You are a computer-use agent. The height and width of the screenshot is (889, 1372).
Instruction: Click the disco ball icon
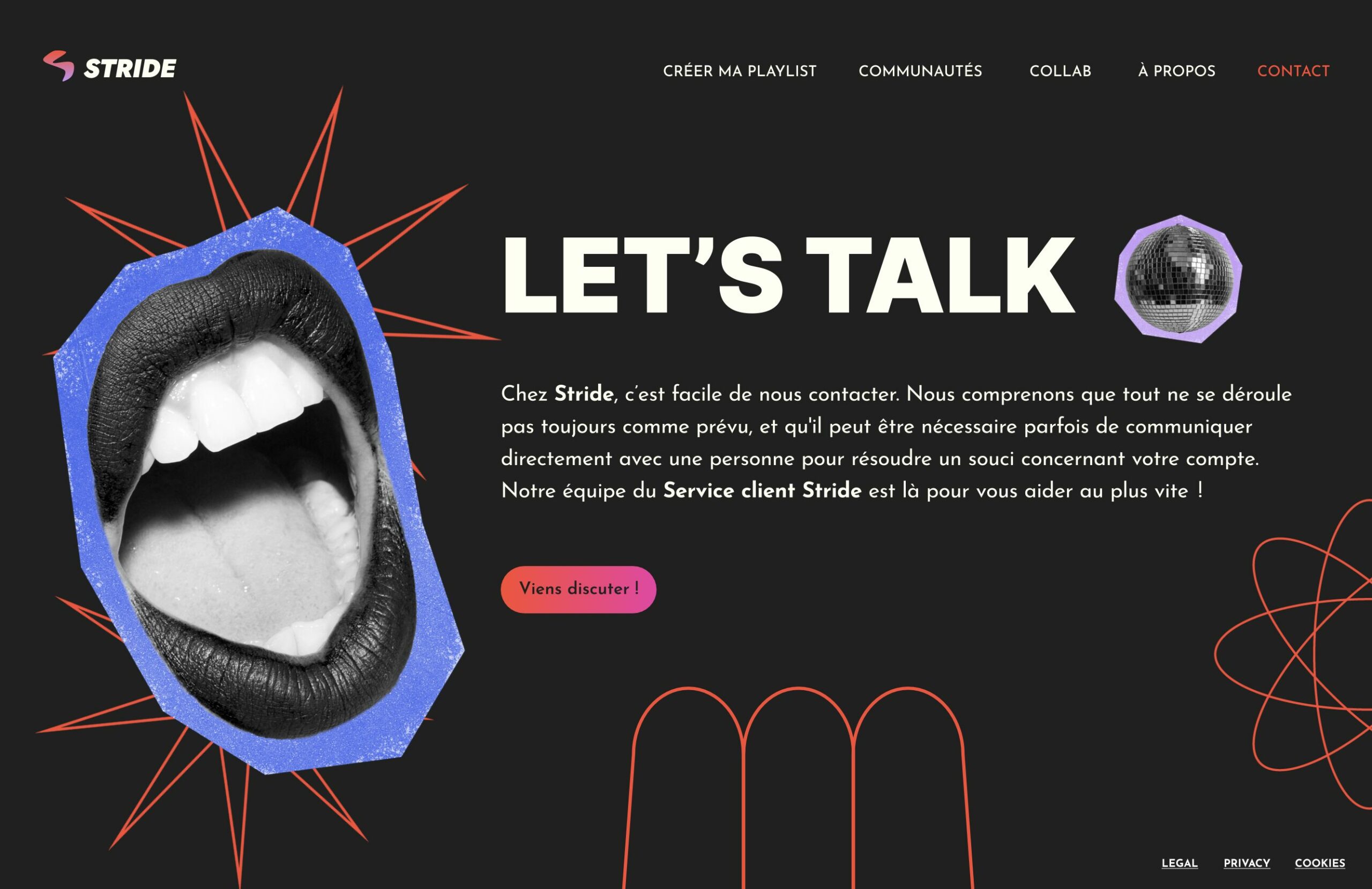1180,278
